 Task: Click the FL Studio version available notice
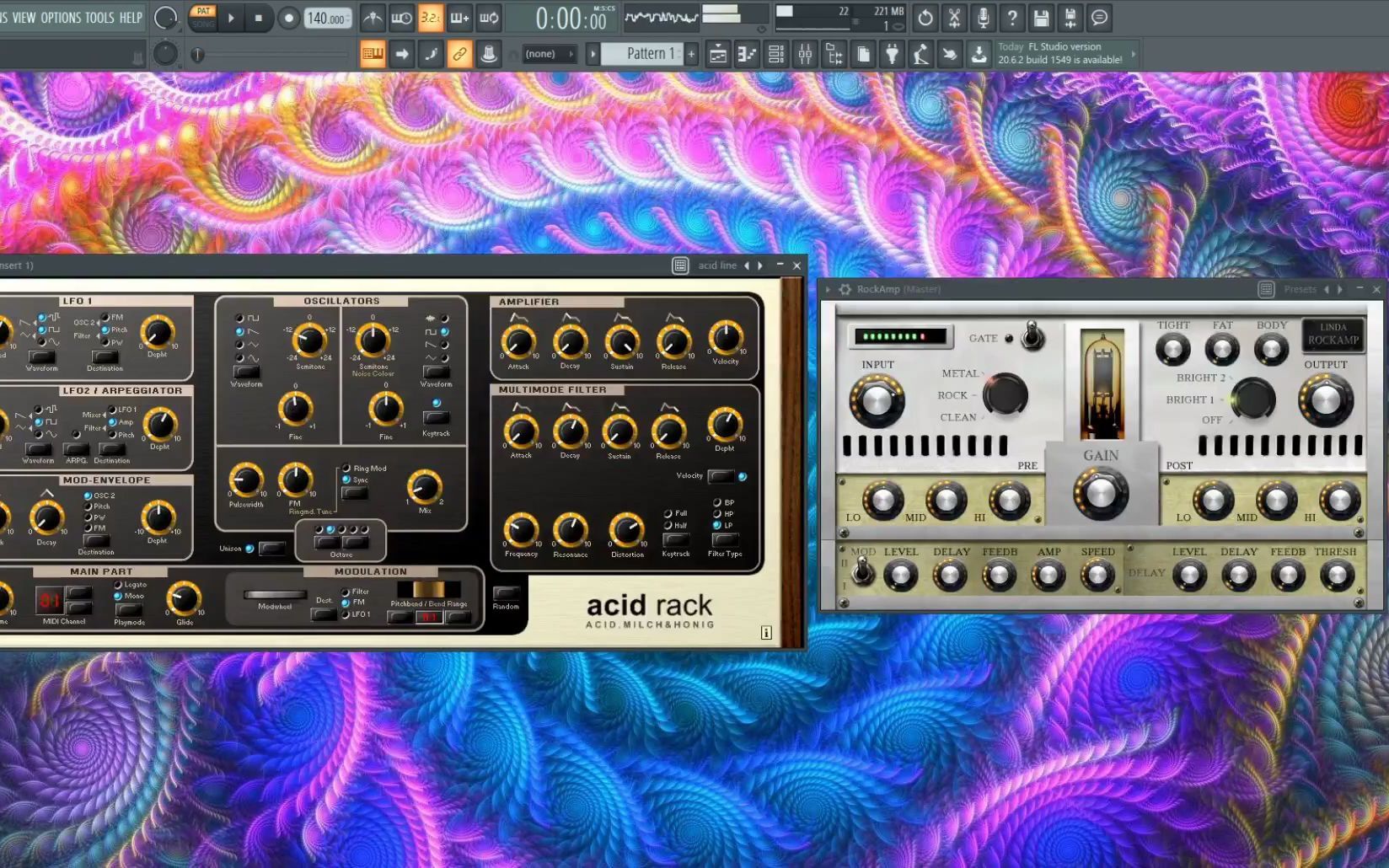coord(1060,53)
